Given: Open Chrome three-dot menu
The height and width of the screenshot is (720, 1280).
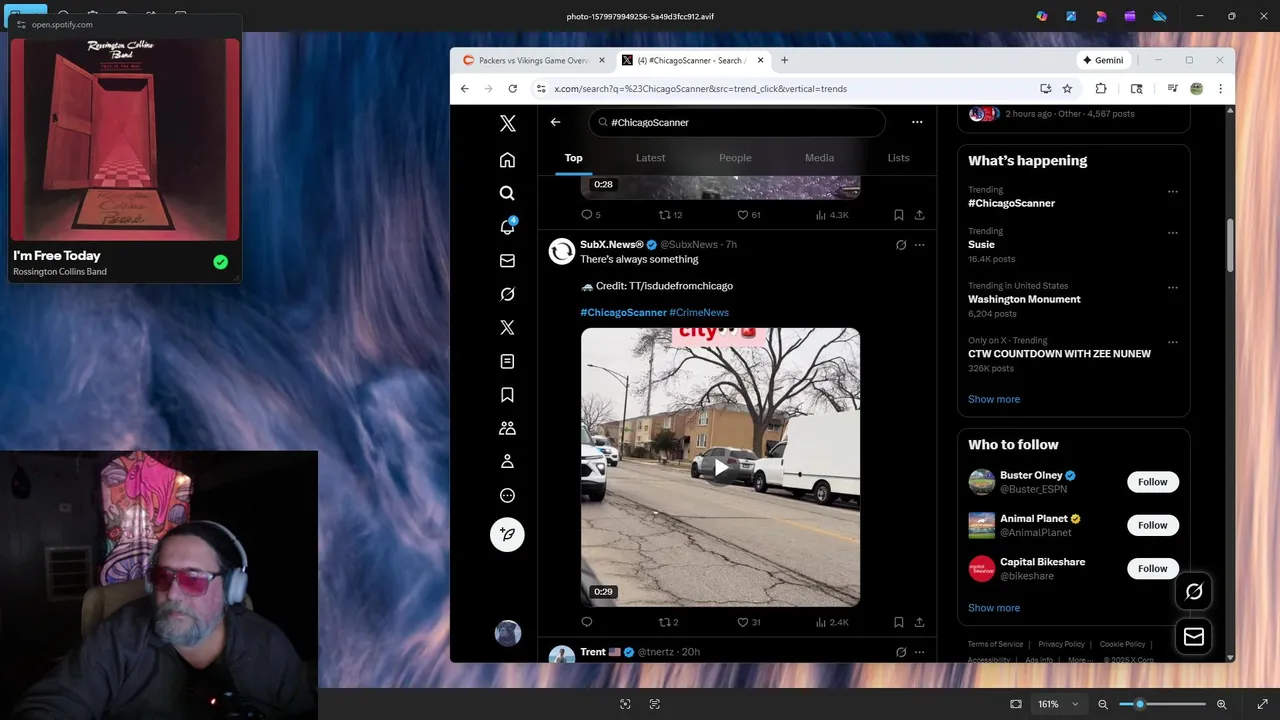Looking at the screenshot, I should pyautogui.click(x=1220, y=89).
